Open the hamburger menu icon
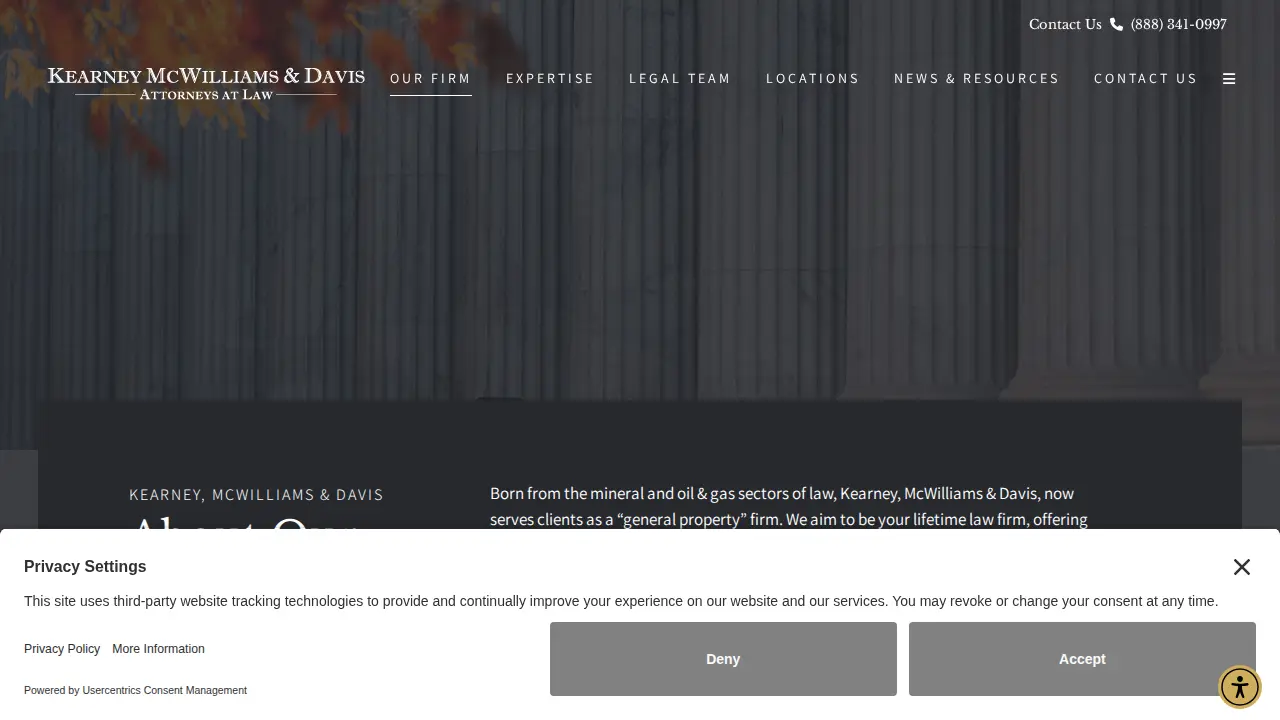This screenshot has height=720, width=1280. click(1229, 79)
